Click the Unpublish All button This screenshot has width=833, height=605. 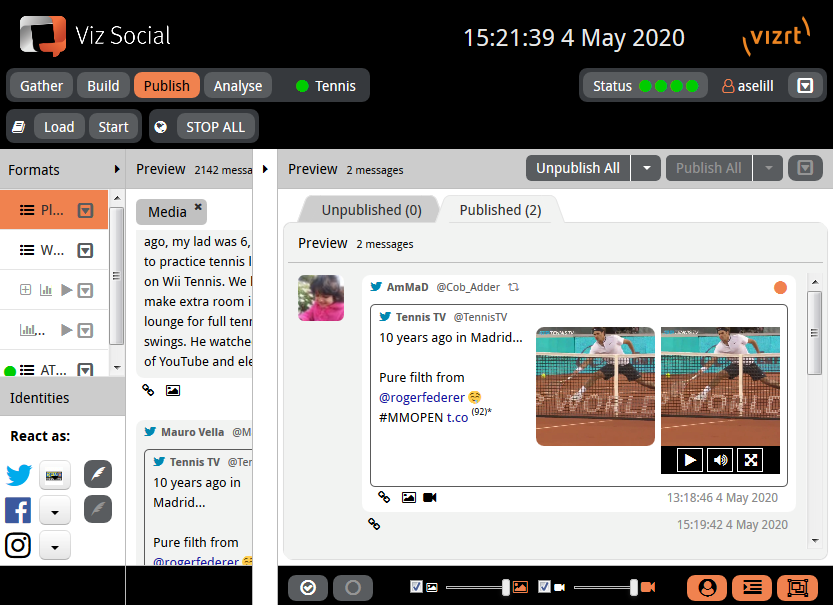tap(577, 168)
